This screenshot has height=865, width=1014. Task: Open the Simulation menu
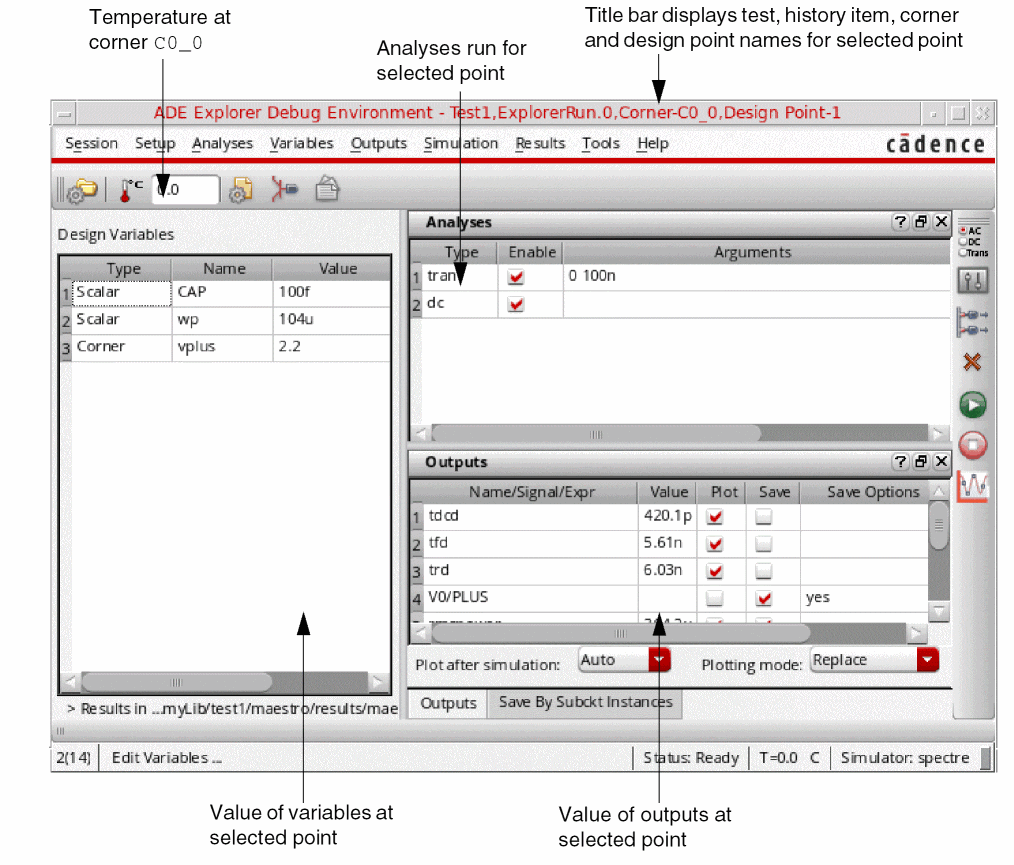point(460,144)
